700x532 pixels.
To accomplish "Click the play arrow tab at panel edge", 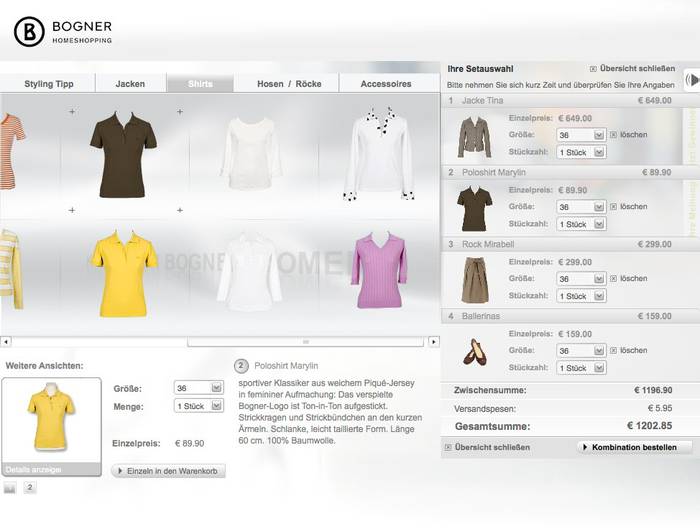I will [x=692, y=80].
